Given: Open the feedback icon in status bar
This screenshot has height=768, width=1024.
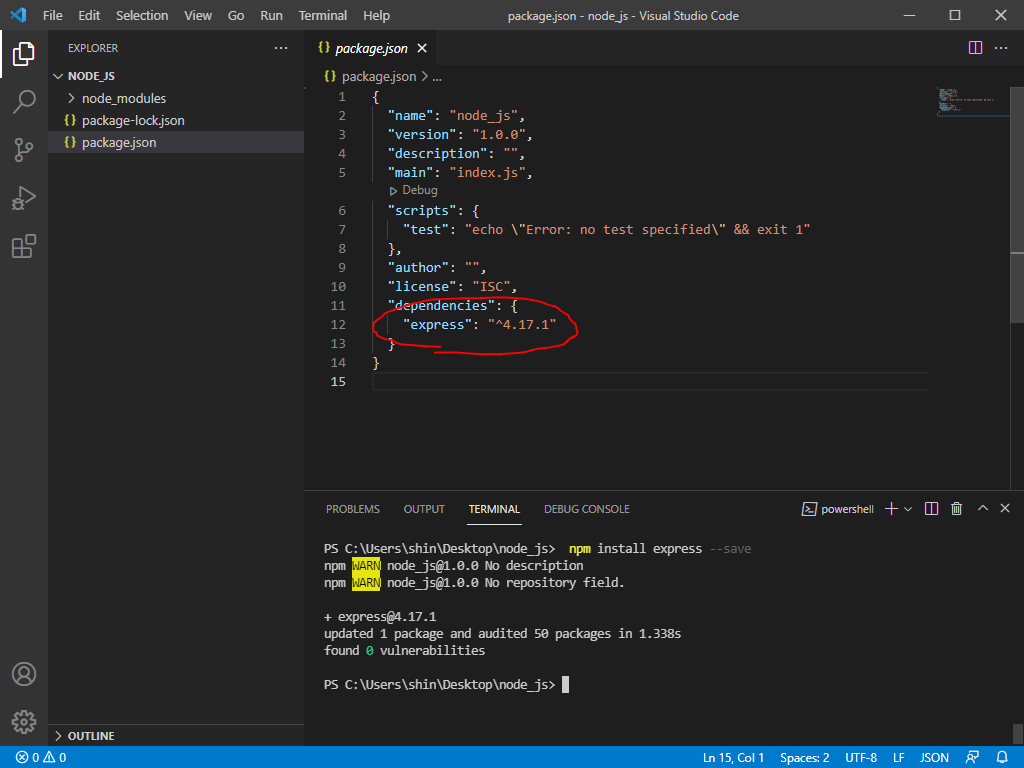Looking at the screenshot, I should coord(972,758).
